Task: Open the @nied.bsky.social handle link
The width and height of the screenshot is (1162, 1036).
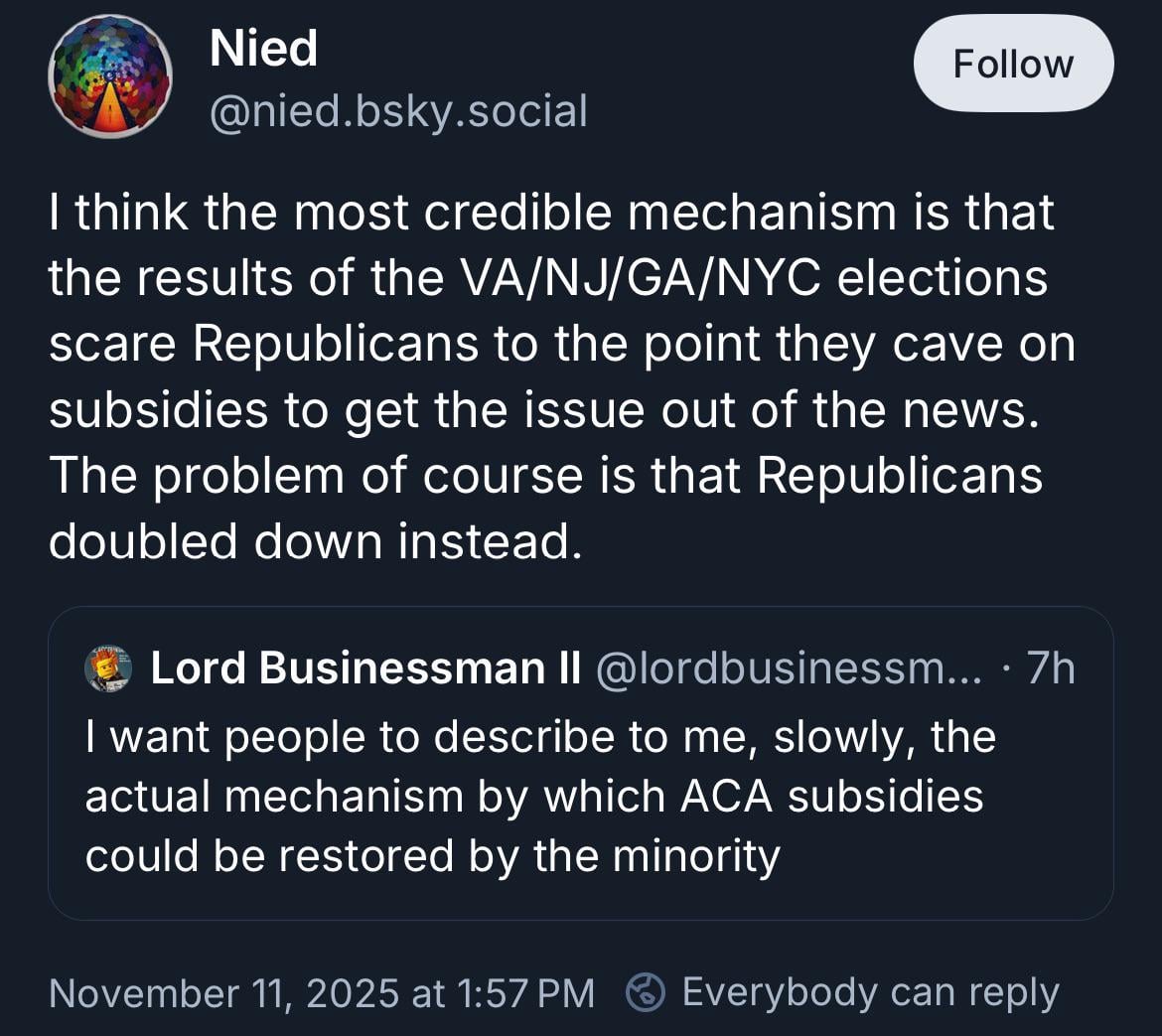Action: pyautogui.click(x=398, y=110)
